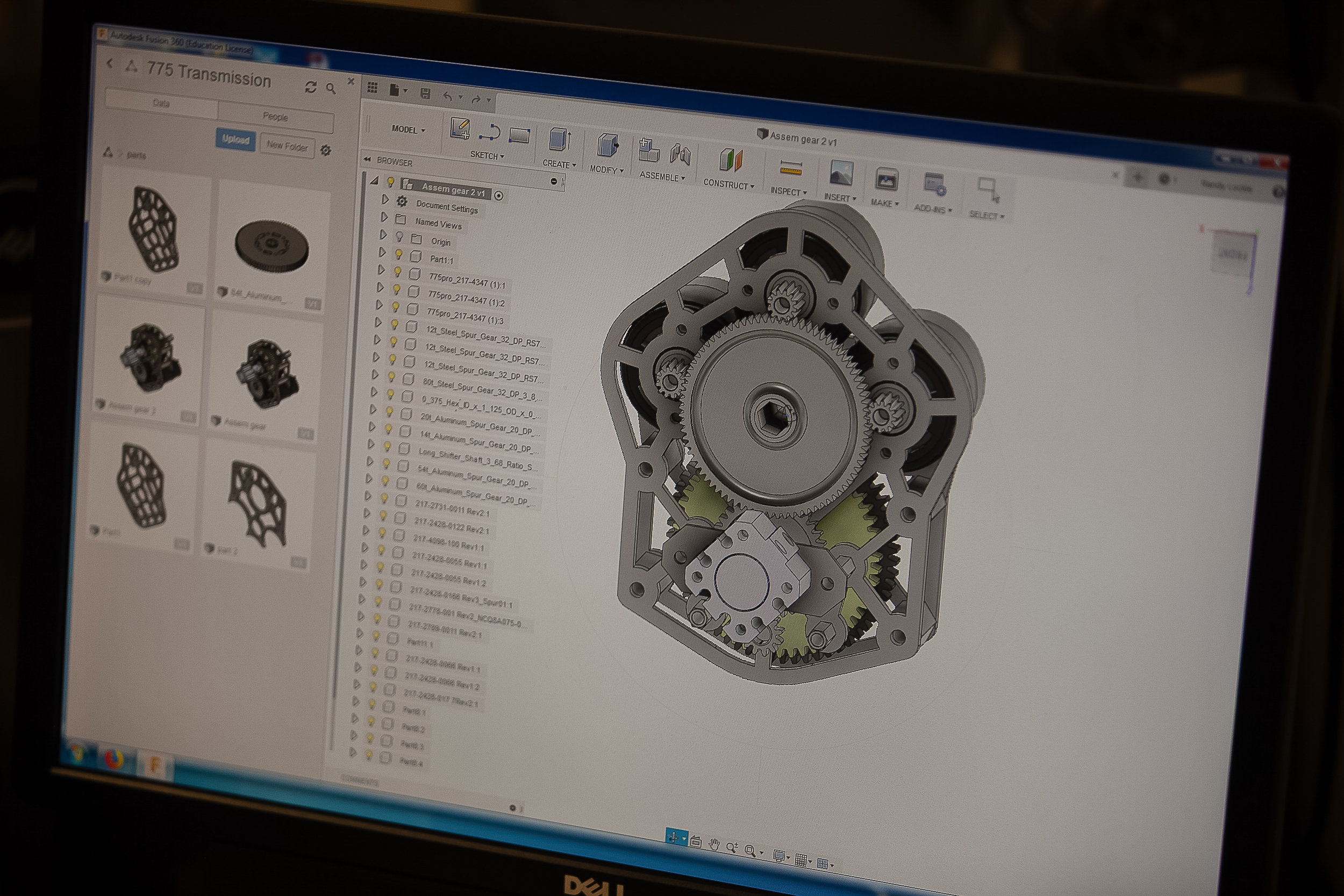
Task: Go back with the data panel arrow
Action: click(x=110, y=63)
